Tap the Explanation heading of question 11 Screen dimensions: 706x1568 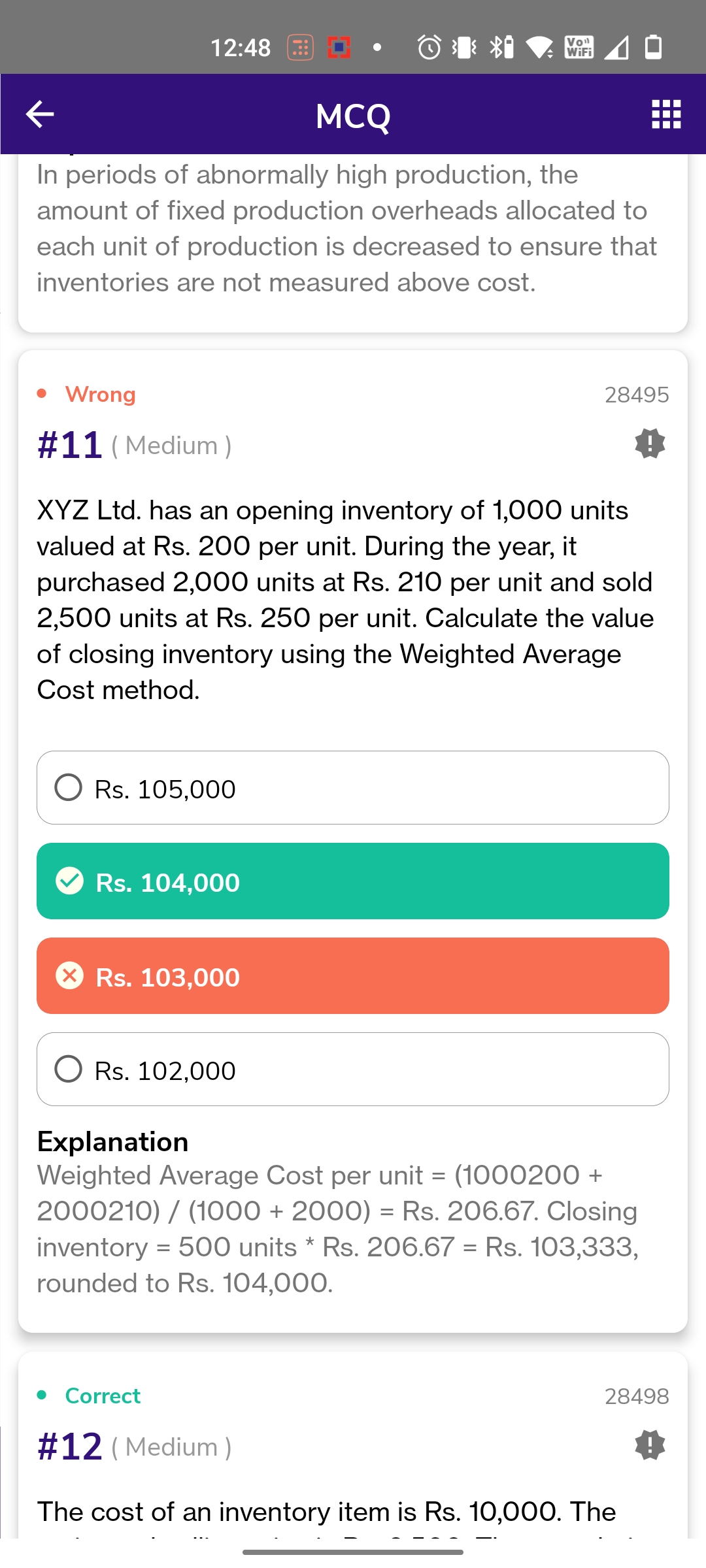coord(112,1142)
